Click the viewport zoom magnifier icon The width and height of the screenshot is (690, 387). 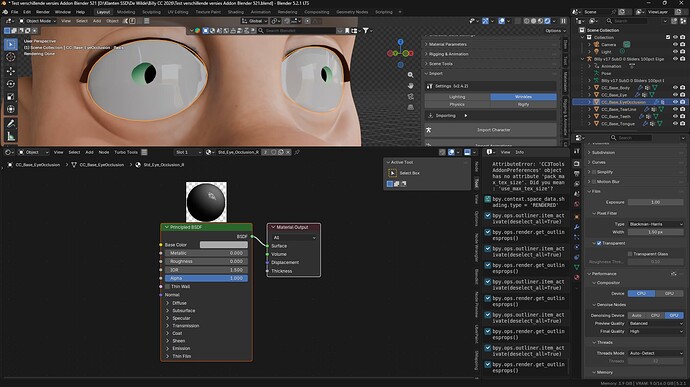pyautogui.click(x=411, y=75)
